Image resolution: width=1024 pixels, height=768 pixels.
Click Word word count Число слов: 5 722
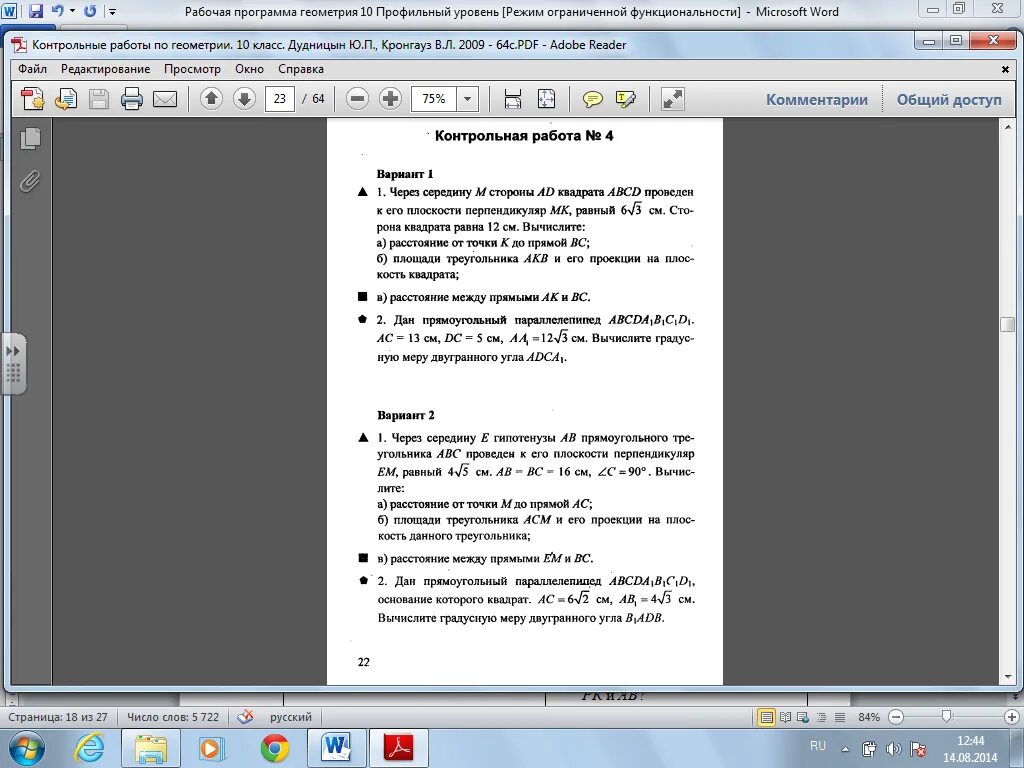pyautogui.click(x=173, y=717)
